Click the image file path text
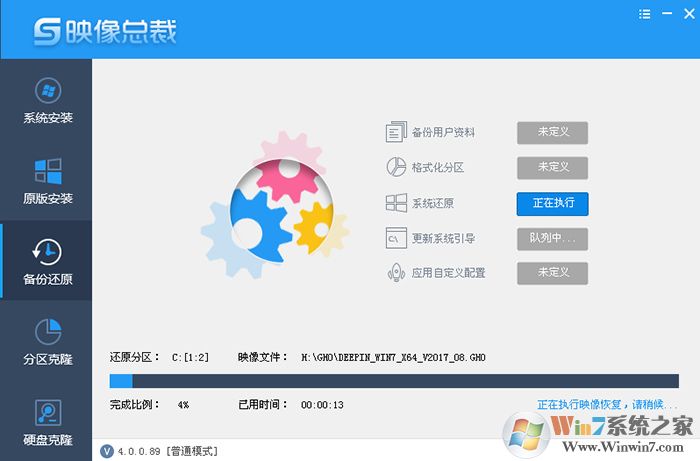700x461 pixels. (x=392, y=357)
